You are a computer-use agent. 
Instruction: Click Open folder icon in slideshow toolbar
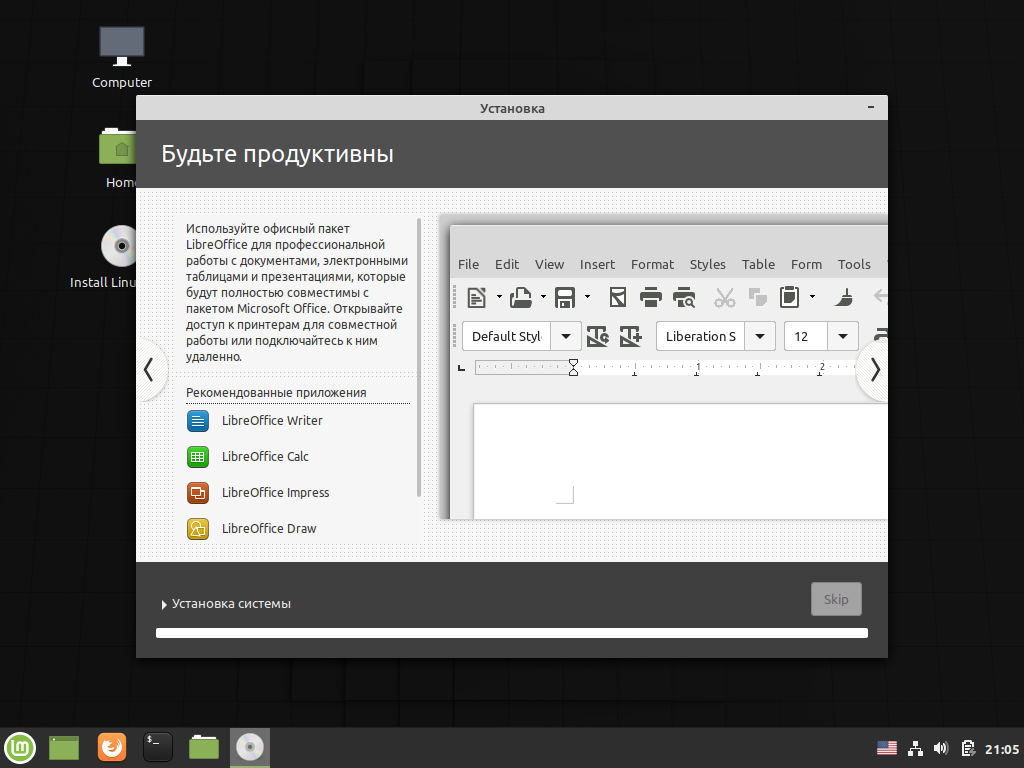pos(520,297)
